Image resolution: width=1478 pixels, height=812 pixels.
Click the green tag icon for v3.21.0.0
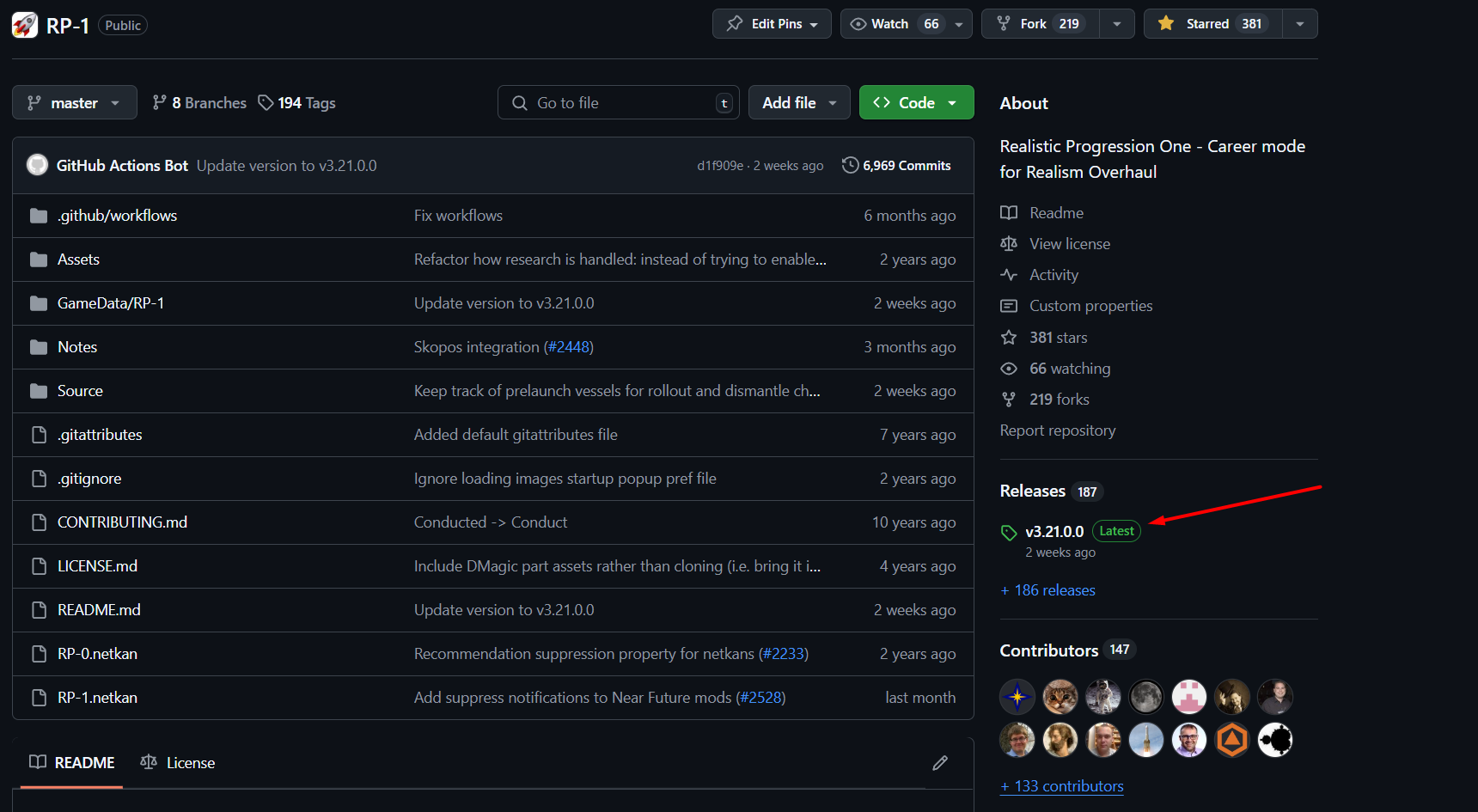pyautogui.click(x=1009, y=533)
